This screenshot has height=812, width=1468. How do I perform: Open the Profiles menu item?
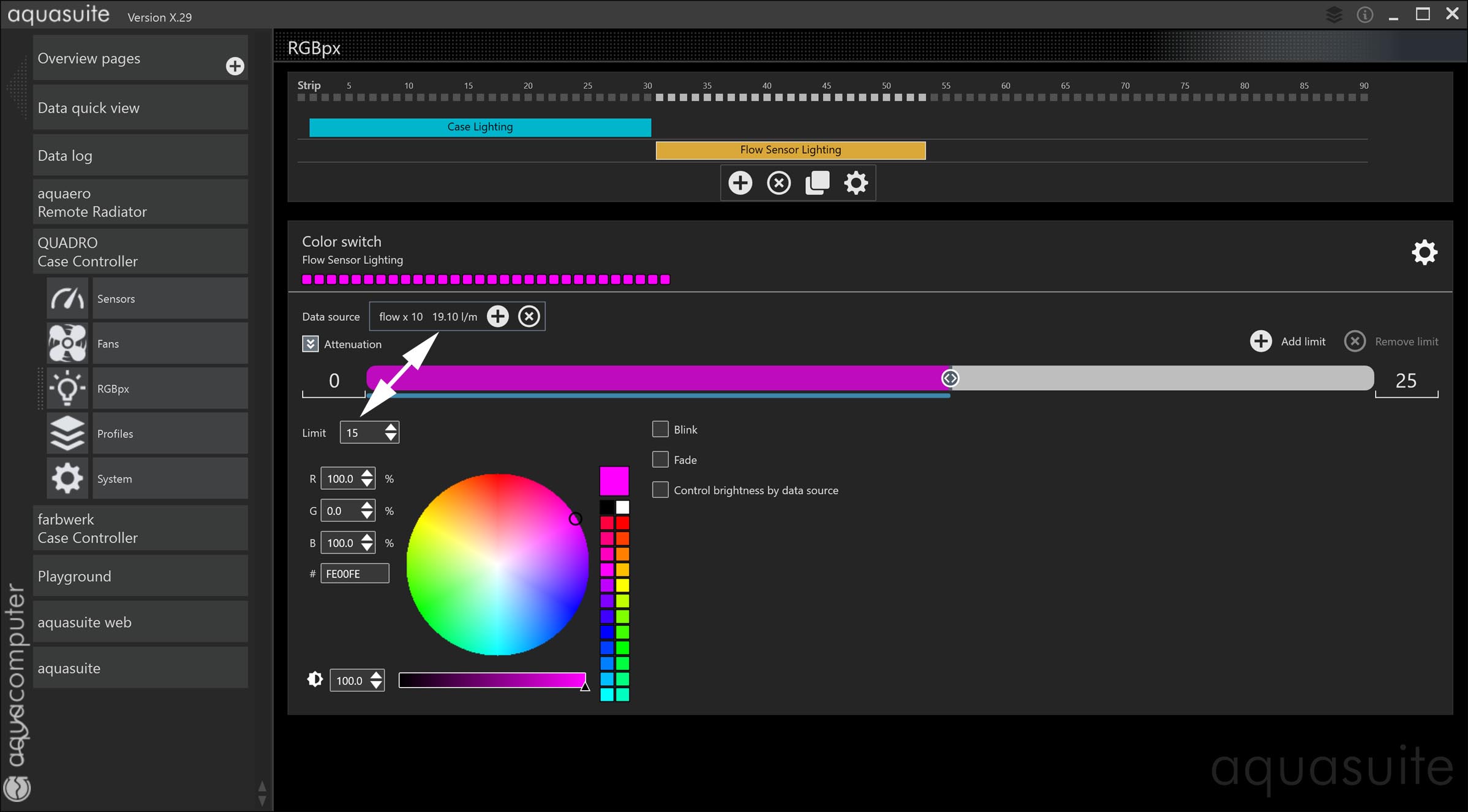[115, 434]
